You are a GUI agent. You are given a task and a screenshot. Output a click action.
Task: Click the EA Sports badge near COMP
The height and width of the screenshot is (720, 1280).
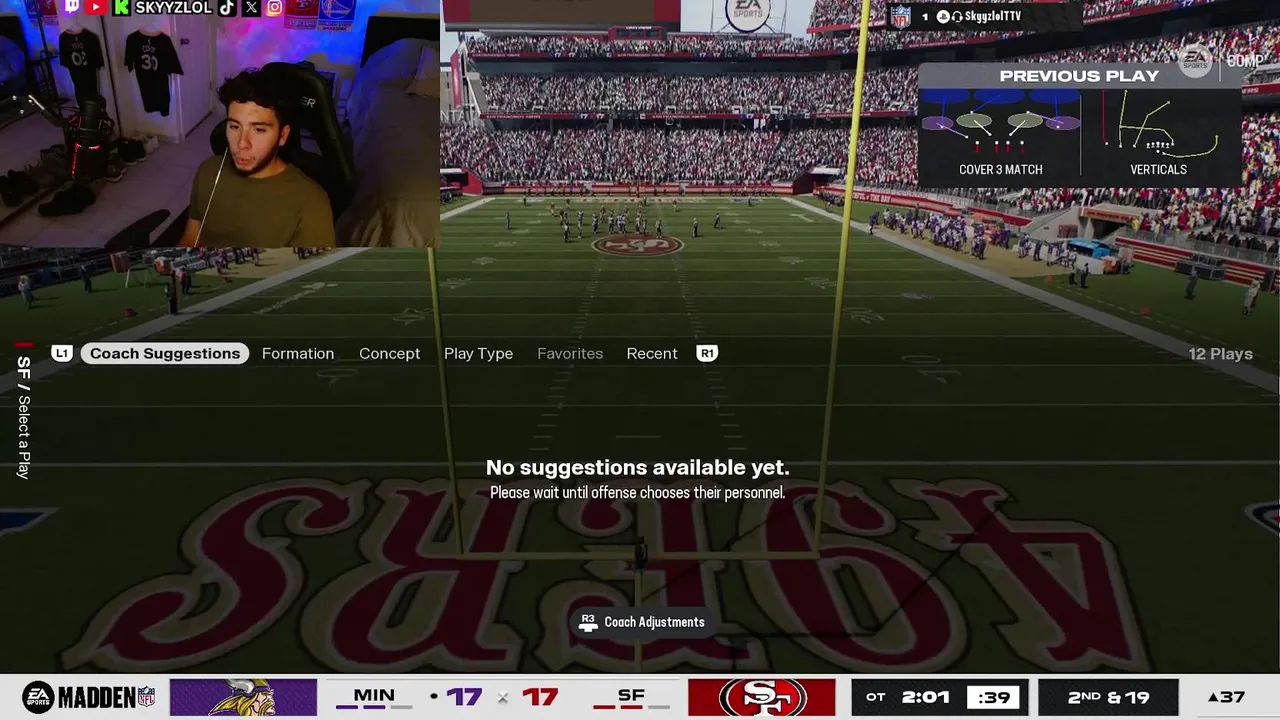tap(1195, 61)
